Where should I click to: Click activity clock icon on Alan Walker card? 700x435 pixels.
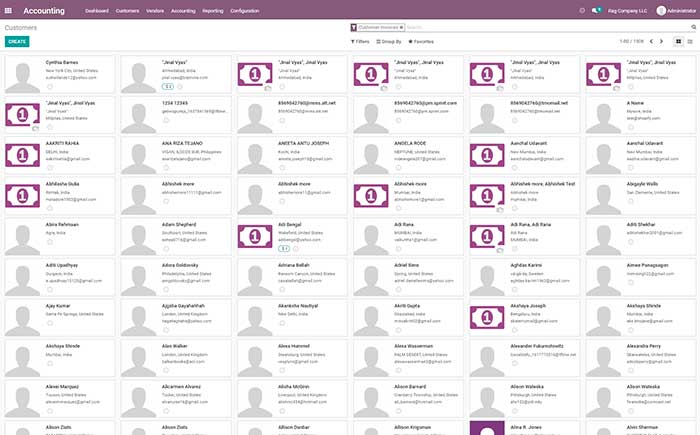coord(166,370)
